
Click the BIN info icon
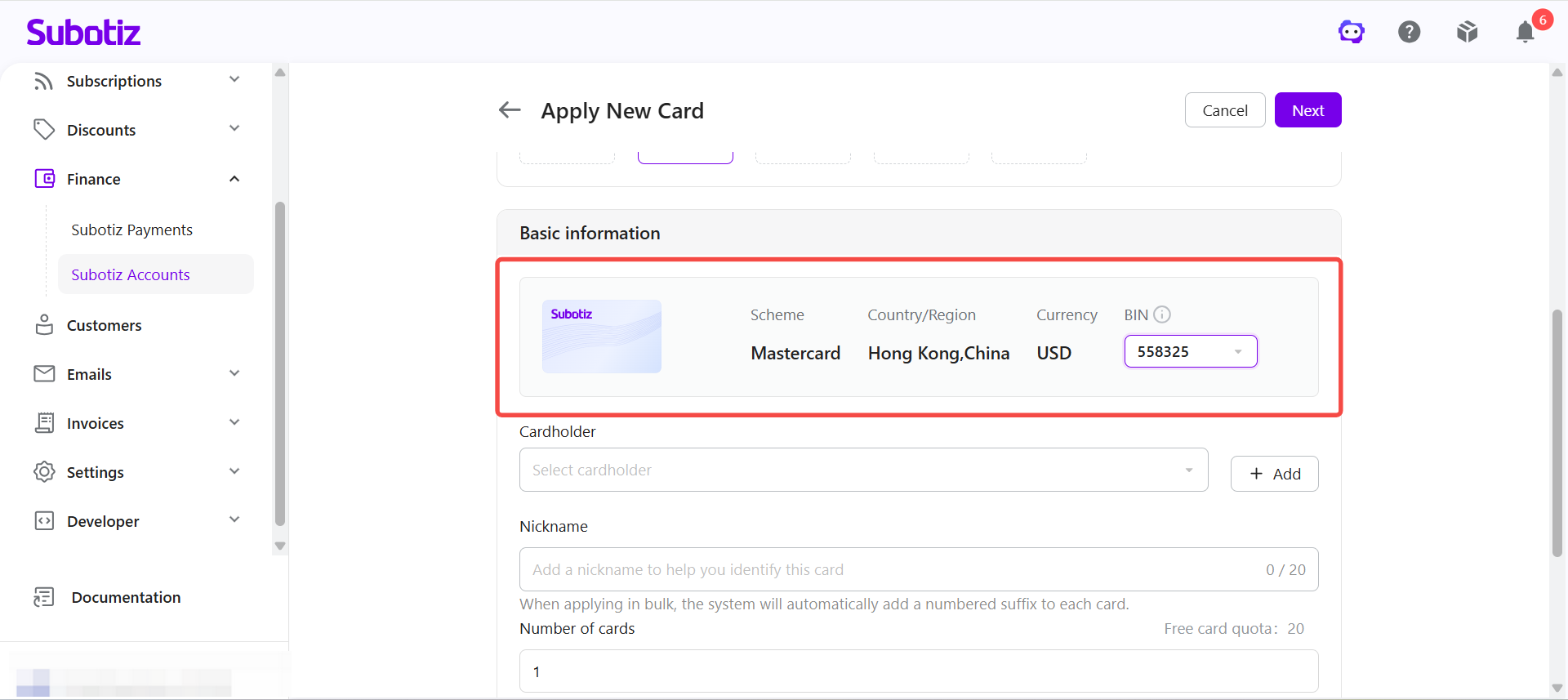[x=1162, y=314]
